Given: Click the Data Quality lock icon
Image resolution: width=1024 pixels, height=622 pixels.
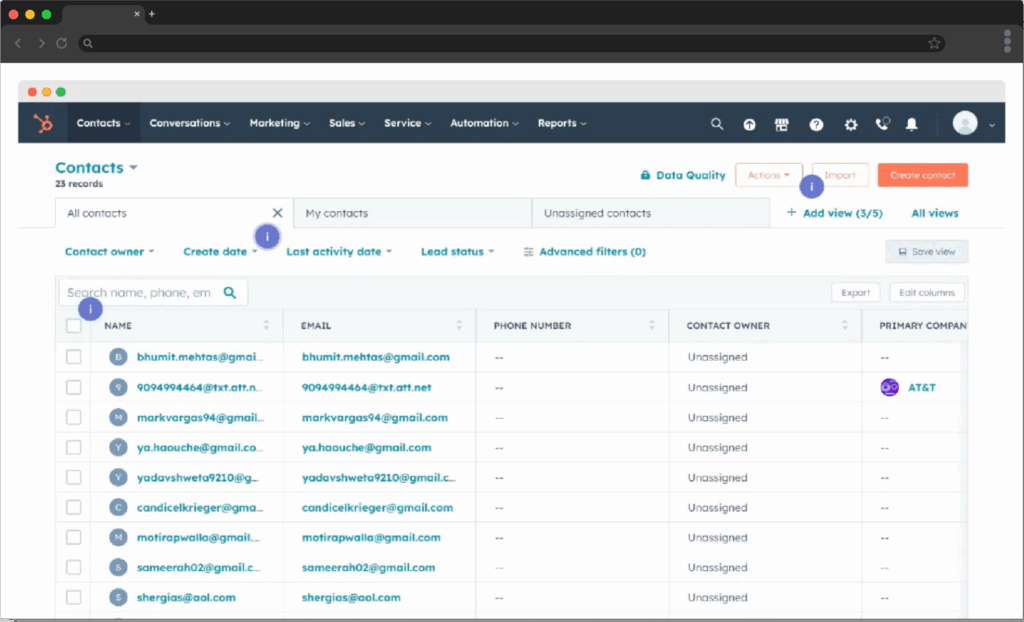Looking at the screenshot, I should [x=645, y=174].
